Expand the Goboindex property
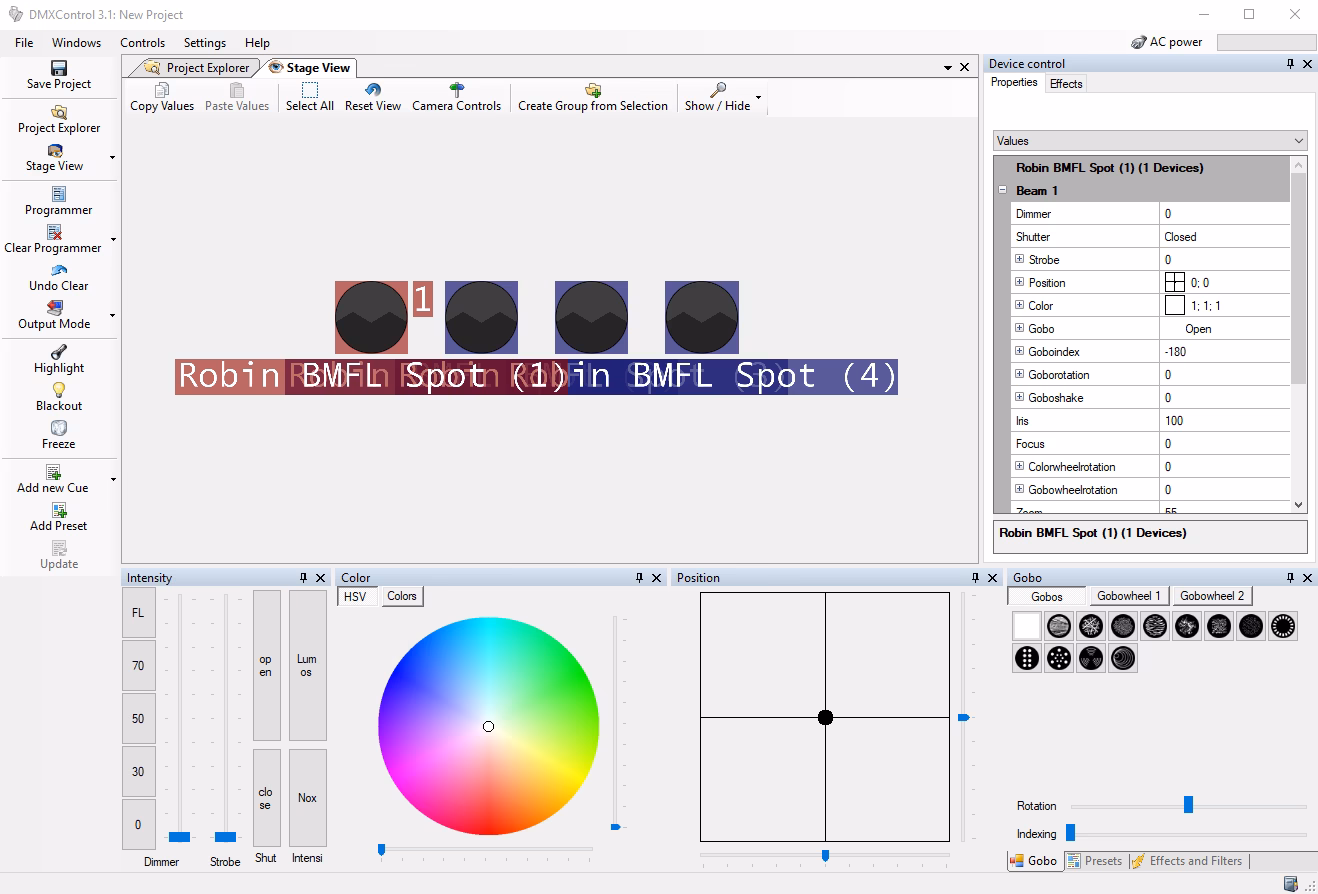 (x=1019, y=351)
